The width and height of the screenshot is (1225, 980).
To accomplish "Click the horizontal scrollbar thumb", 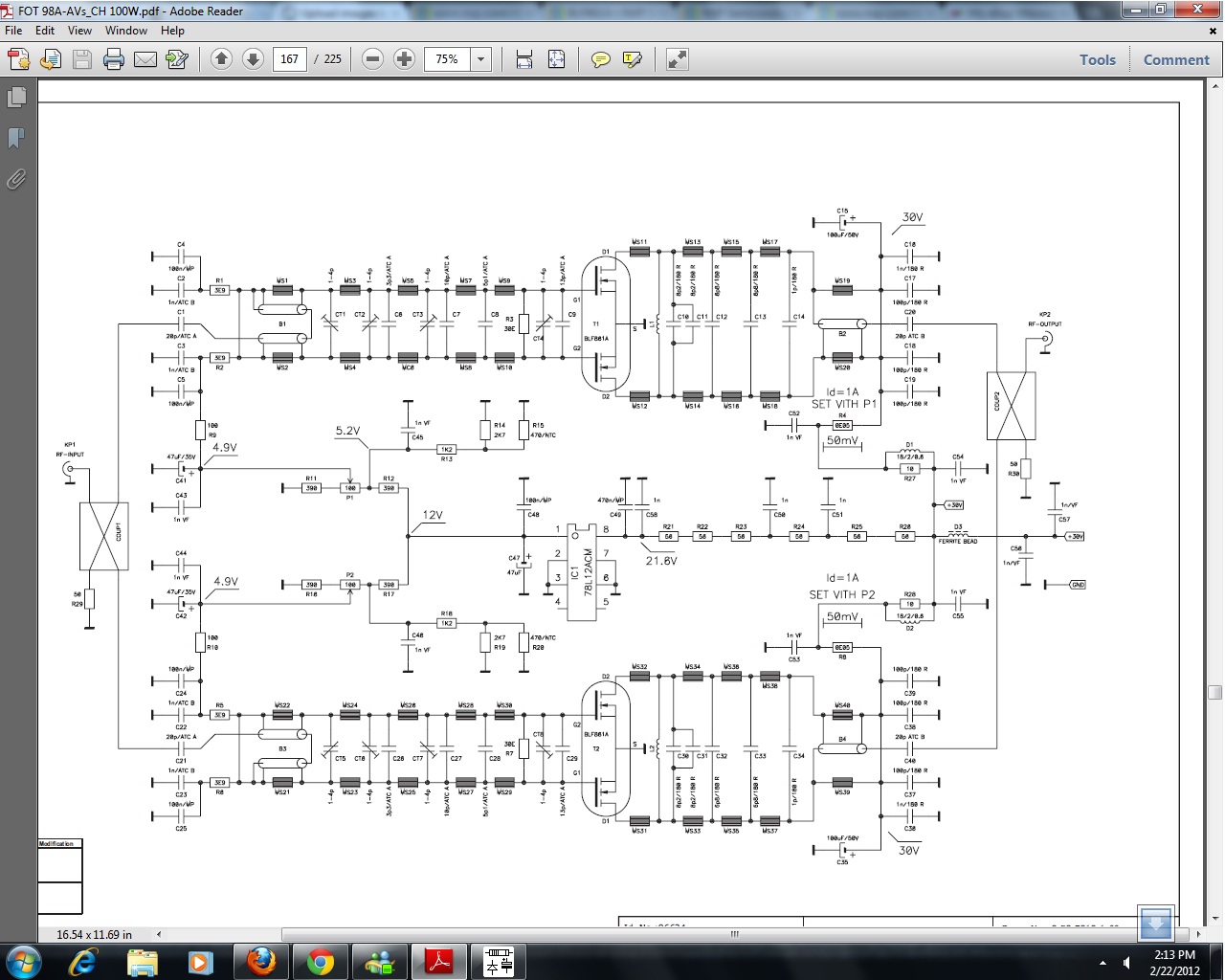I will pos(734,934).
